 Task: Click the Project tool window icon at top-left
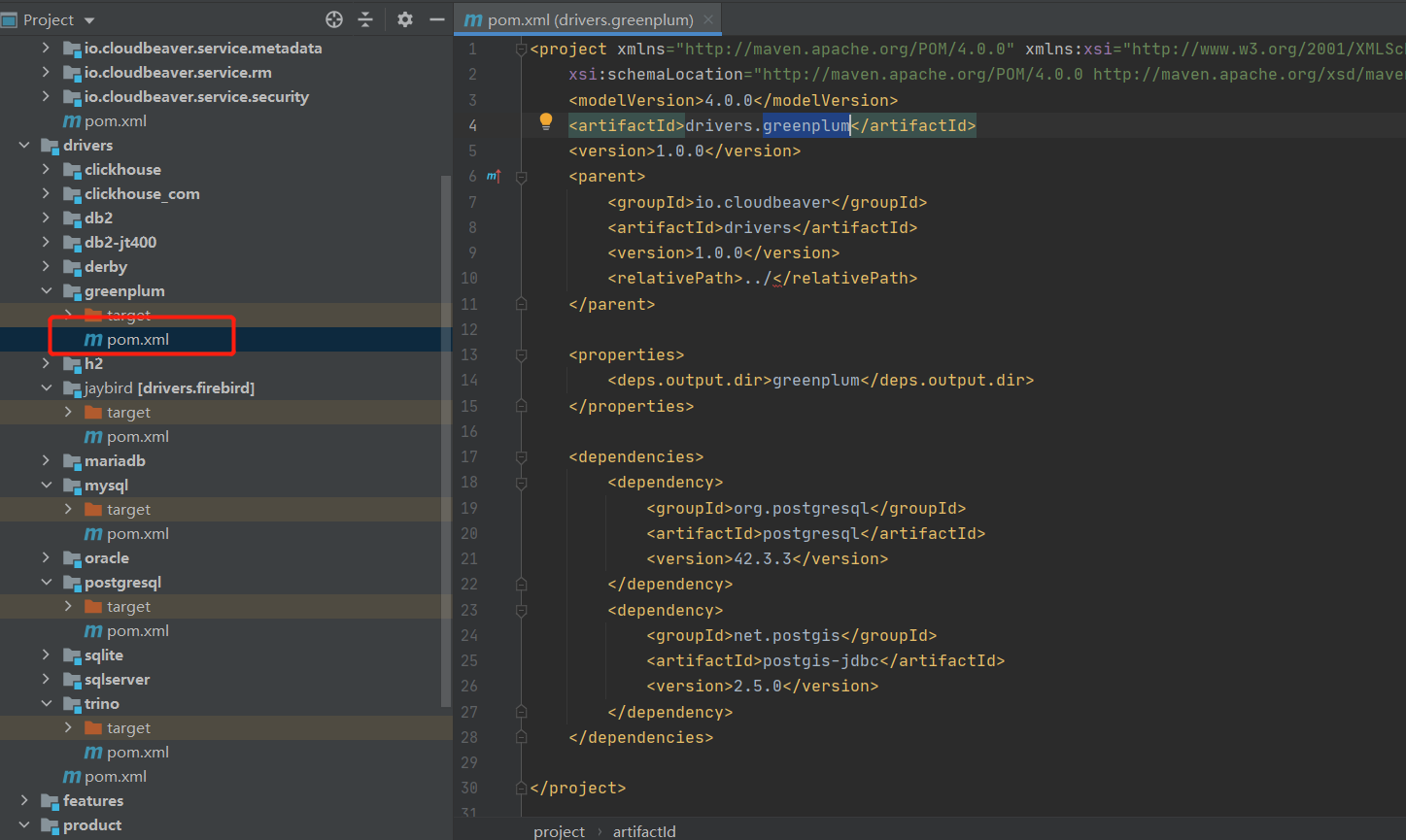point(10,19)
